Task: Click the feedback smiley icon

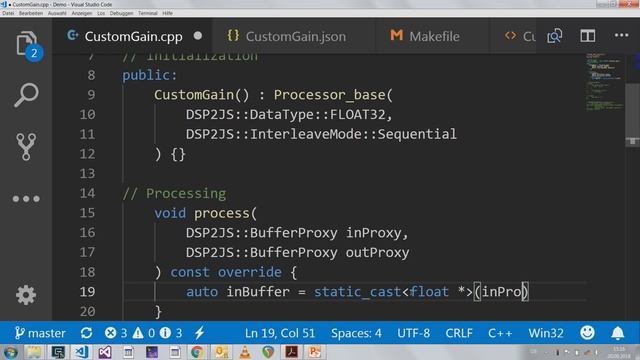Action: coord(587,333)
